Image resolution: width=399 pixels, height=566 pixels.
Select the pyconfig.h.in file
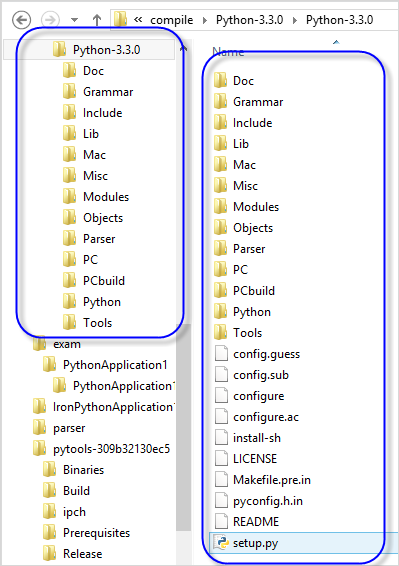coord(268,501)
